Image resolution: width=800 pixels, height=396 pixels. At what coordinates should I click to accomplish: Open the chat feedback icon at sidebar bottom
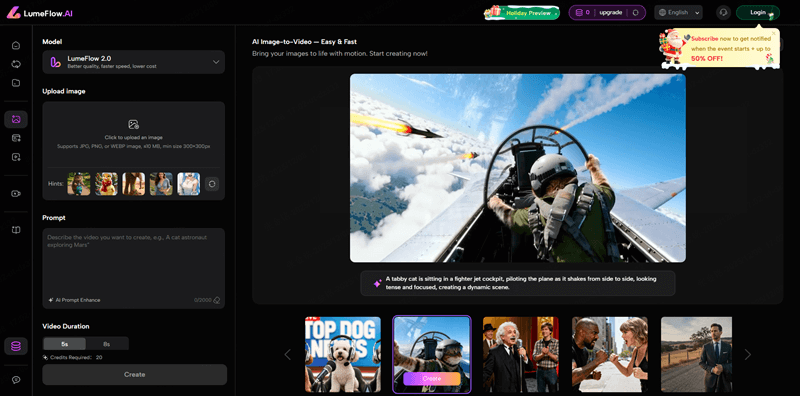pyautogui.click(x=16, y=379)
